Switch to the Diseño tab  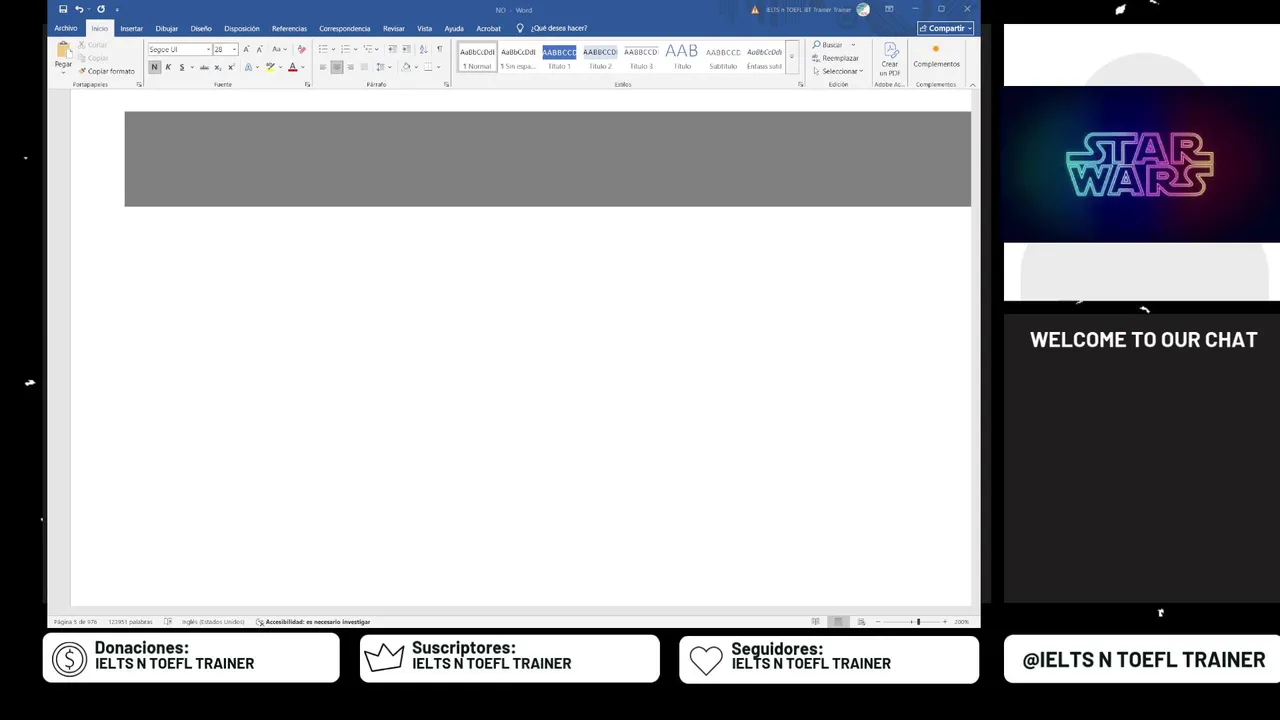point(201,28)
